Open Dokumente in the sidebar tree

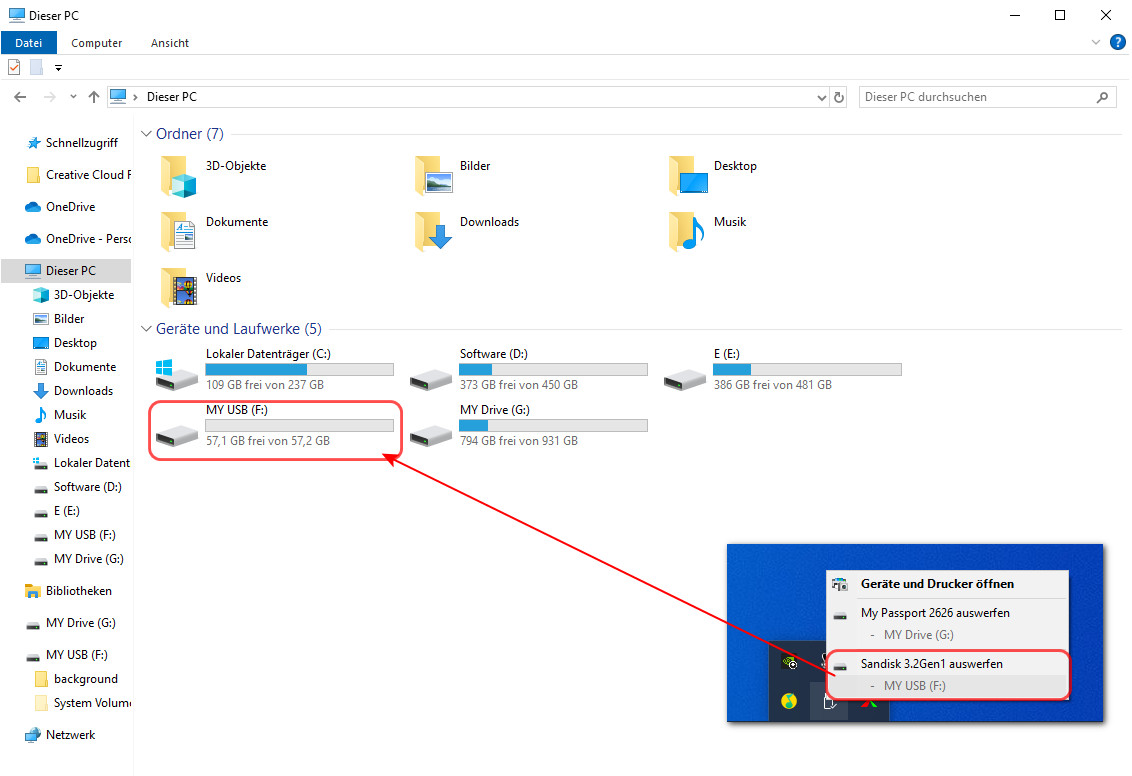[x=75, y=367]
